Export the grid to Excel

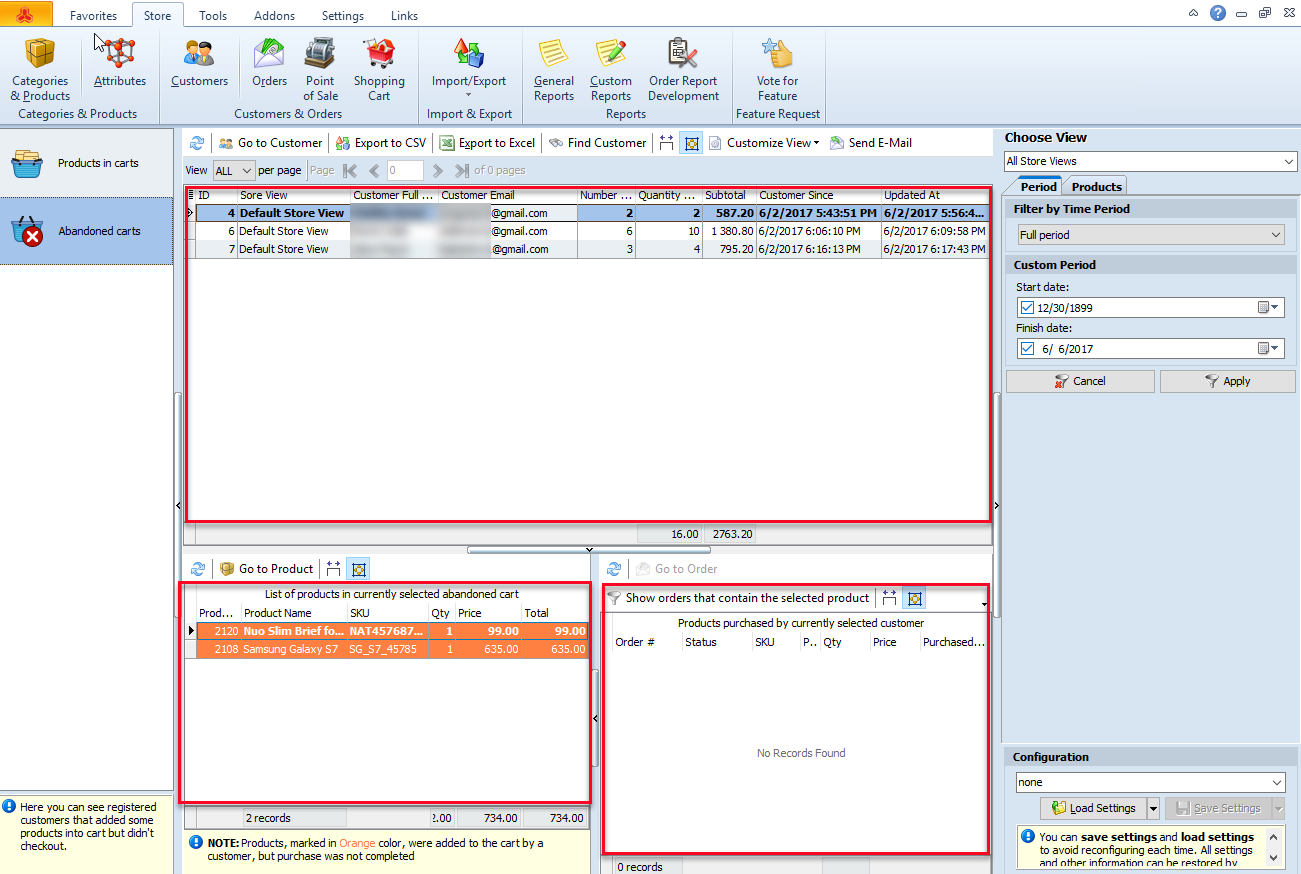tap(487, 143)
